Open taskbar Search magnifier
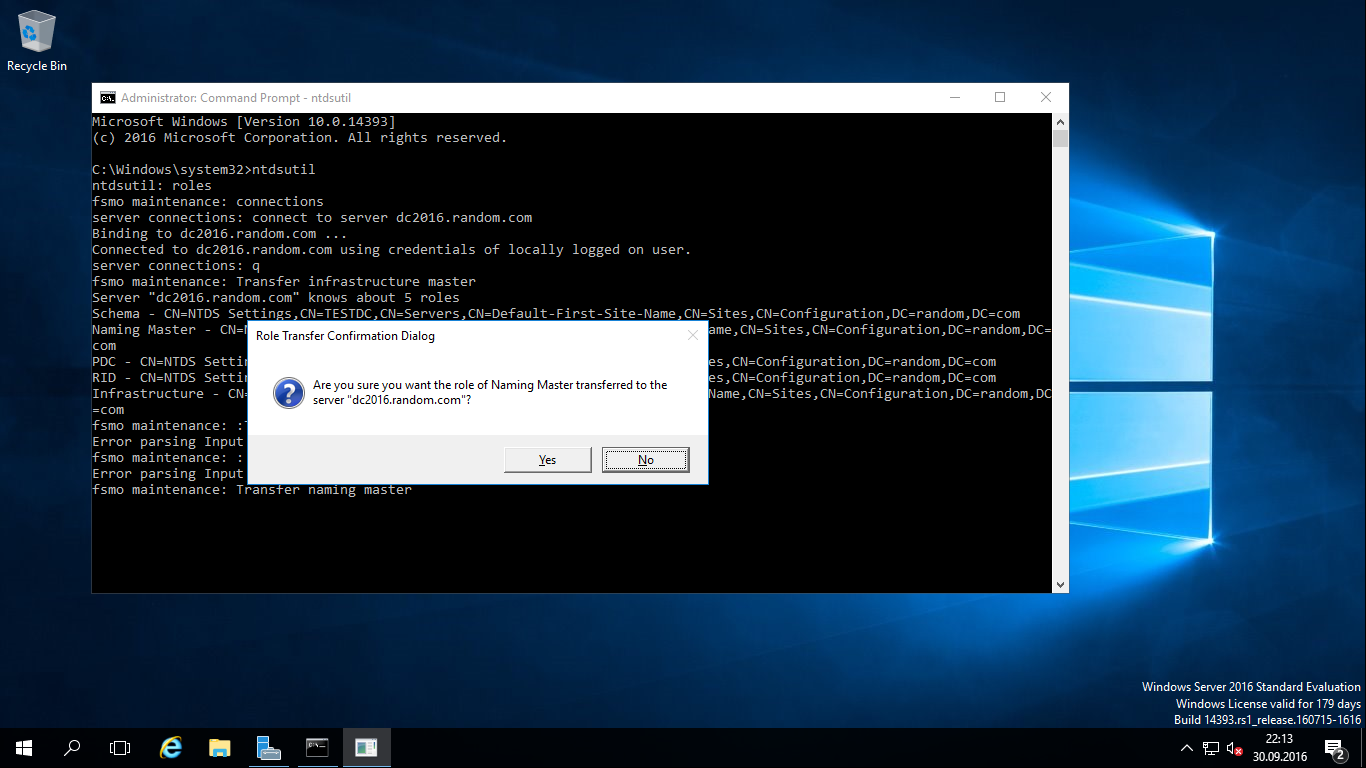The width and height of the screenshot is (1366, 768). coord(72,747)
